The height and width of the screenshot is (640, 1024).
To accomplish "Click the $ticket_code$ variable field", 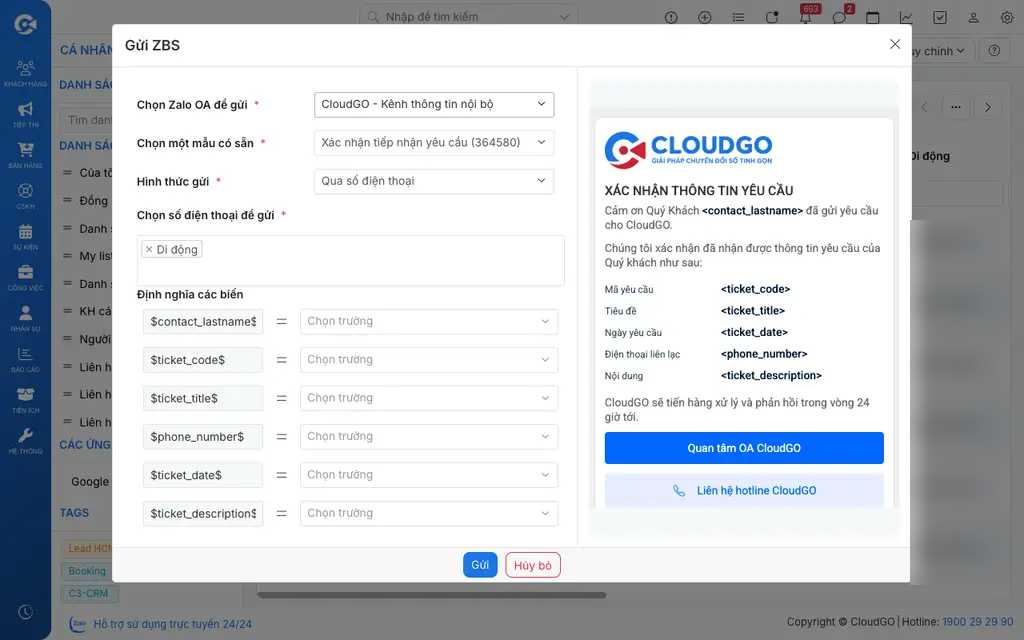I will 203,360.
